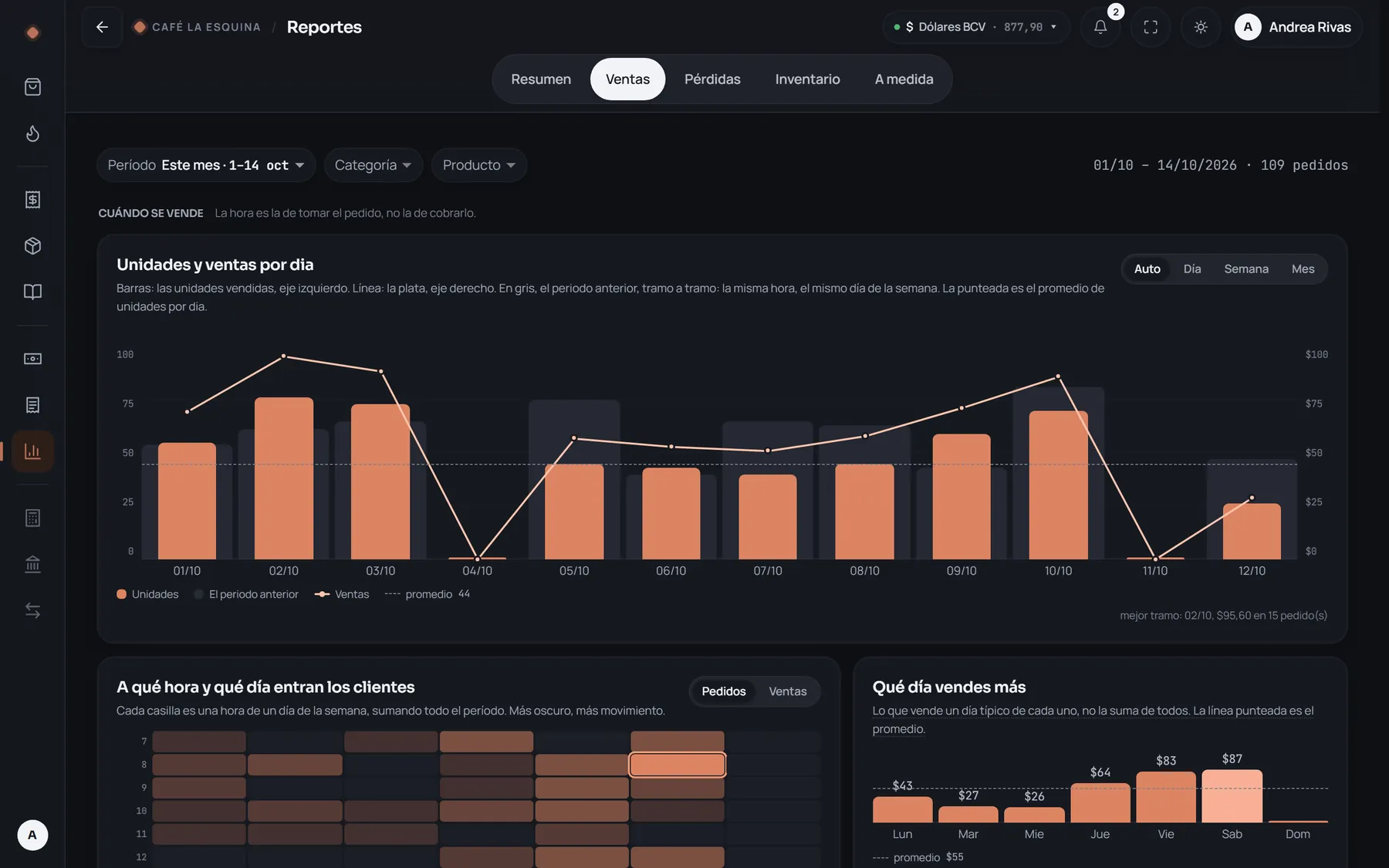Set chart grouping to Auto
The width and height of the screenshot is (1389, 868).
(x=1147, y=269)
